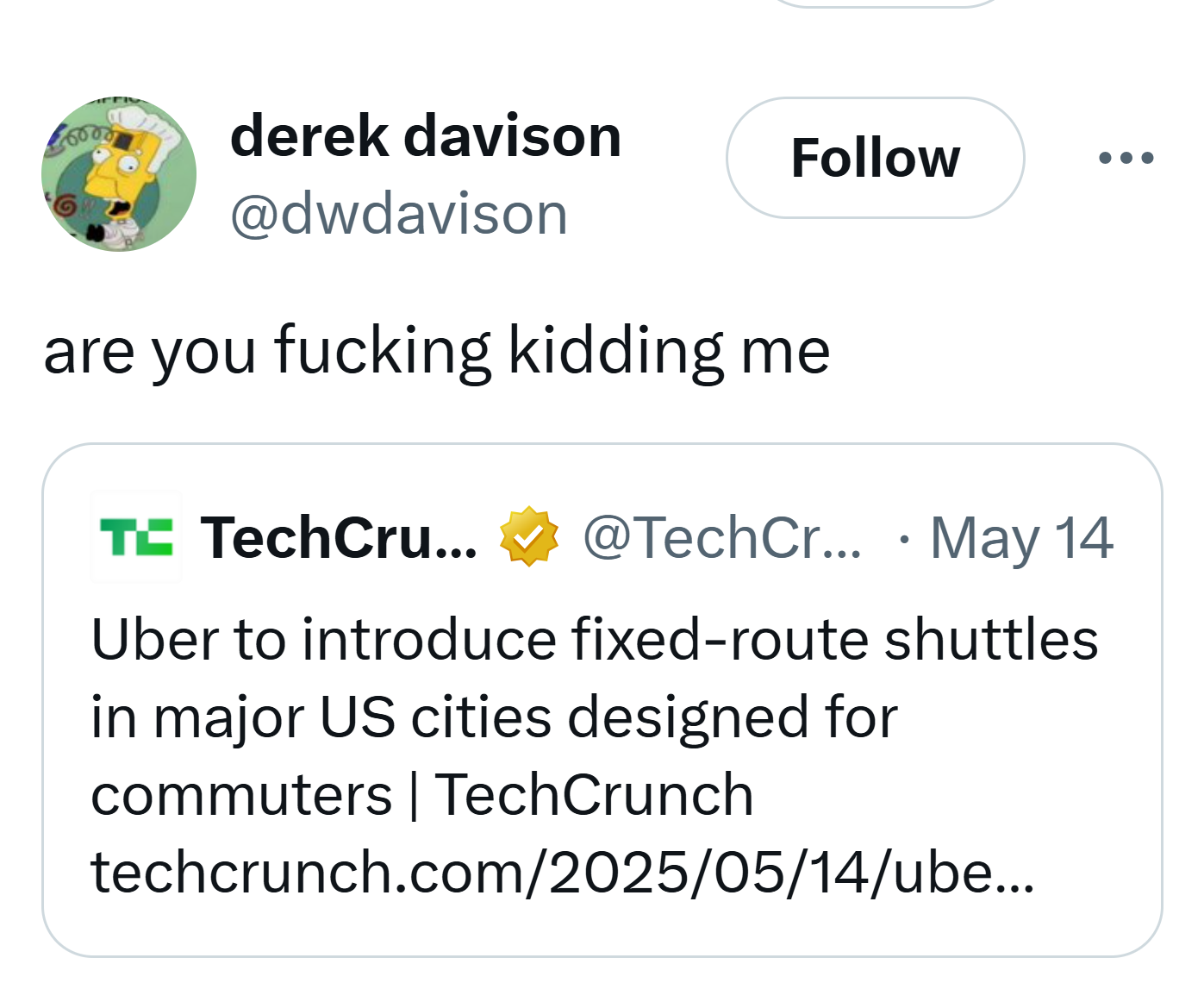
Task: Open the three-dot more options menu
Action: (x=1126, y=158)
